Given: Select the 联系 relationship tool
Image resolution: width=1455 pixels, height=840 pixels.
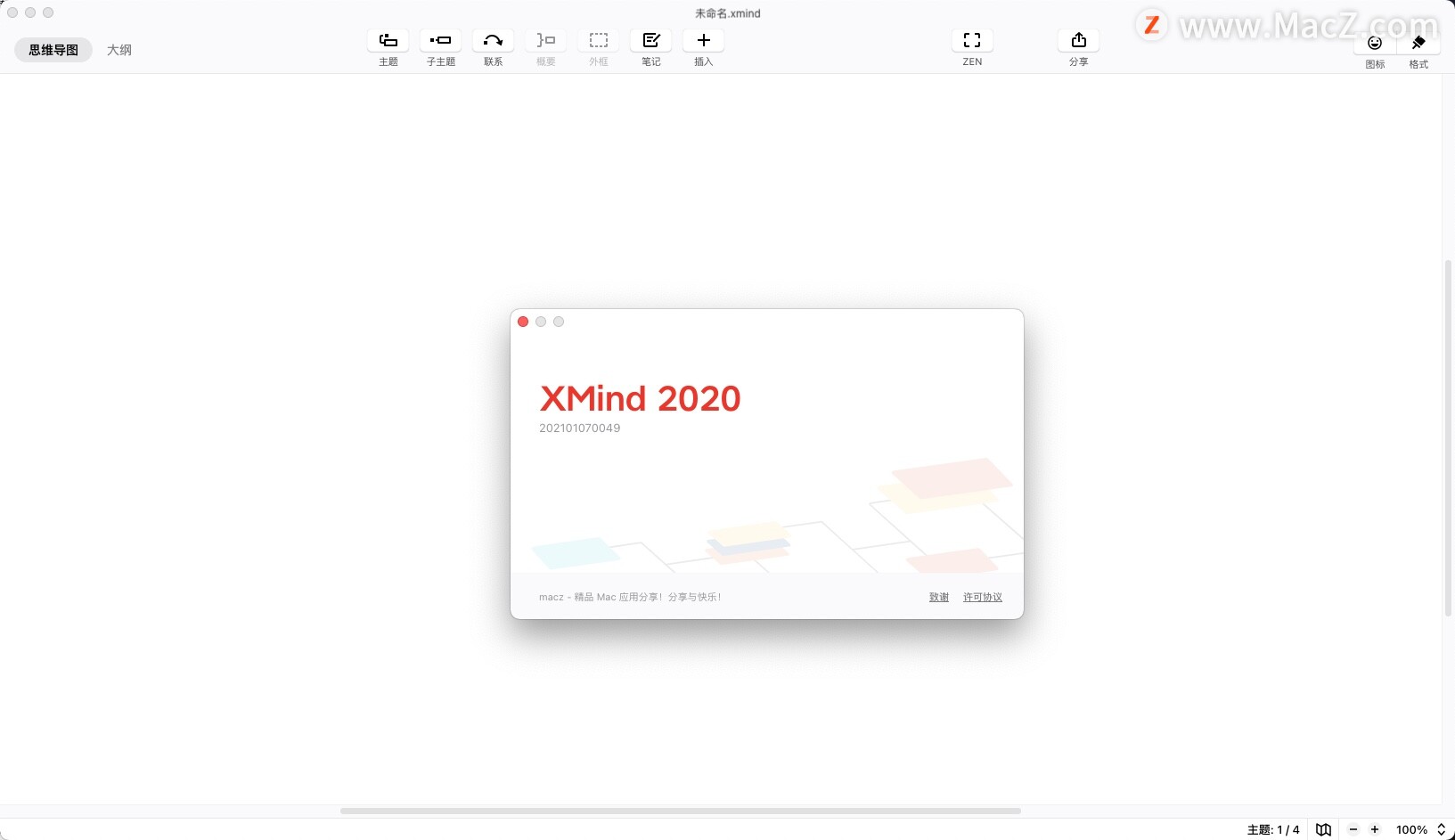Looking at the screenshot, I should pos(494,40).
